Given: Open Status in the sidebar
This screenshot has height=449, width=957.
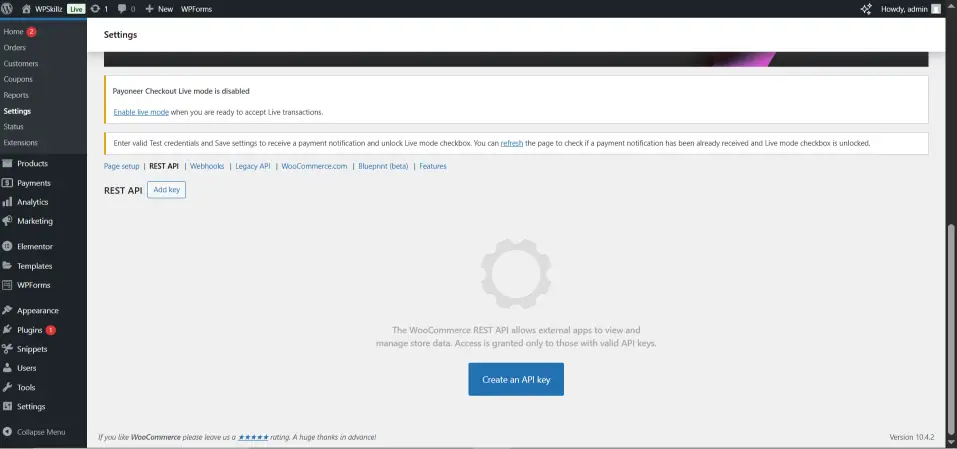Looking at the screenshot, I should pos(13,127).
